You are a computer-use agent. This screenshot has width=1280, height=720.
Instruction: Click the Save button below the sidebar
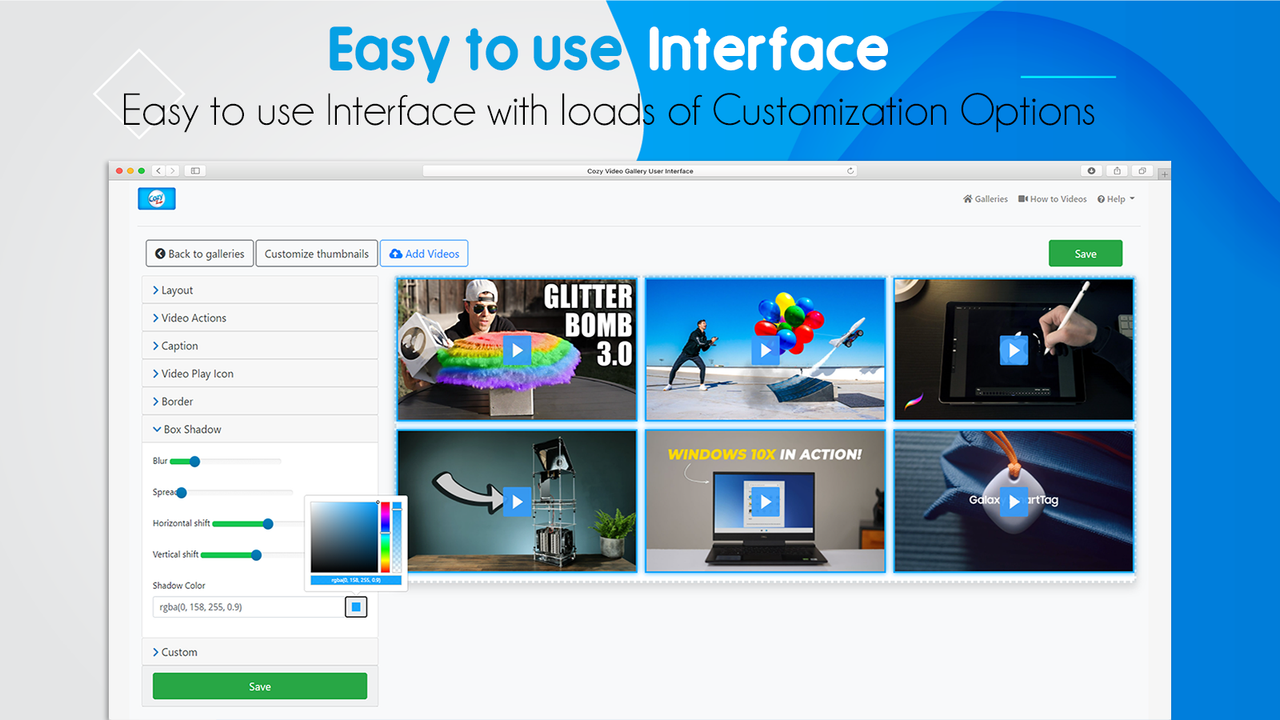259,686
